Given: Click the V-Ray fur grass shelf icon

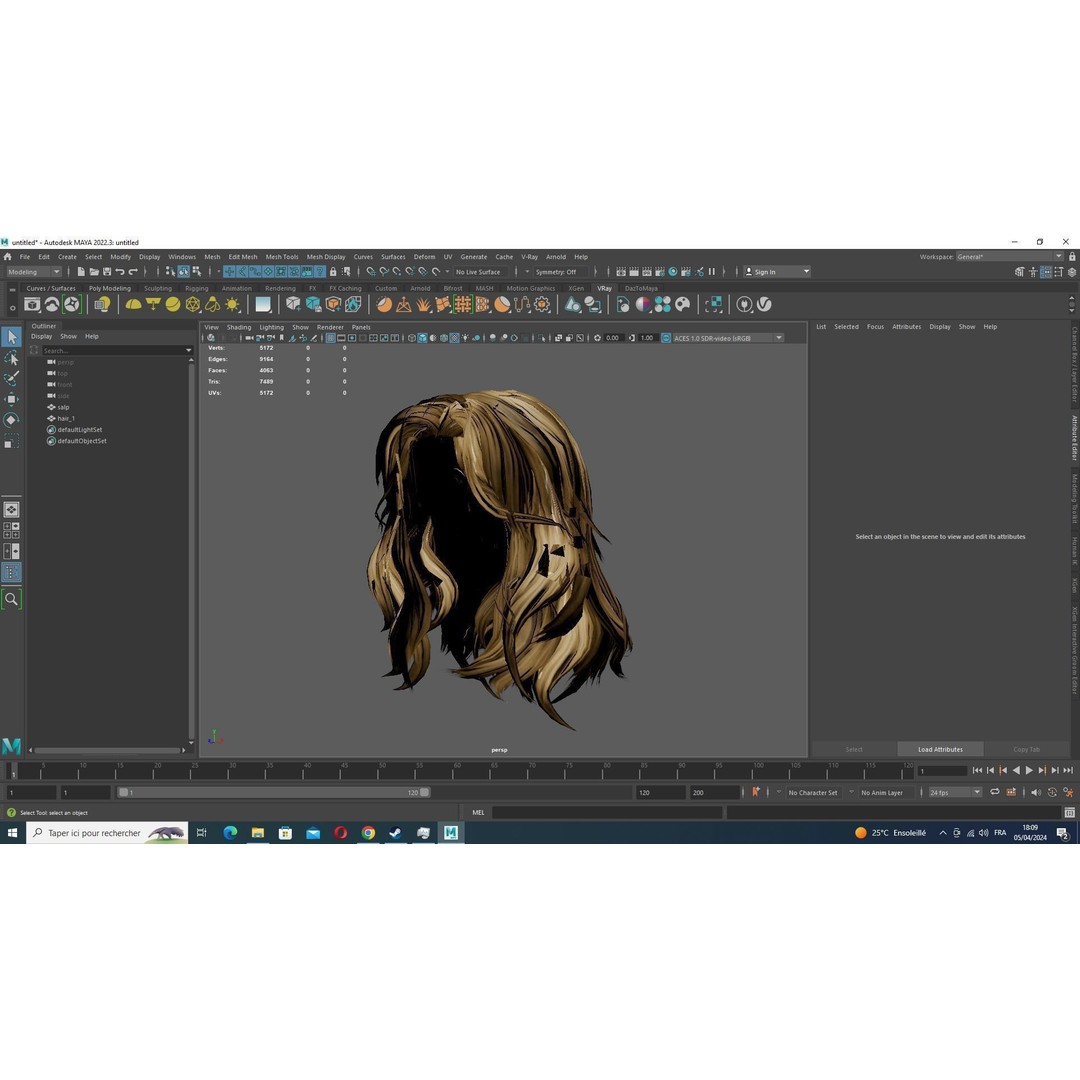Looking at the screenshot, I should [424, 304].
